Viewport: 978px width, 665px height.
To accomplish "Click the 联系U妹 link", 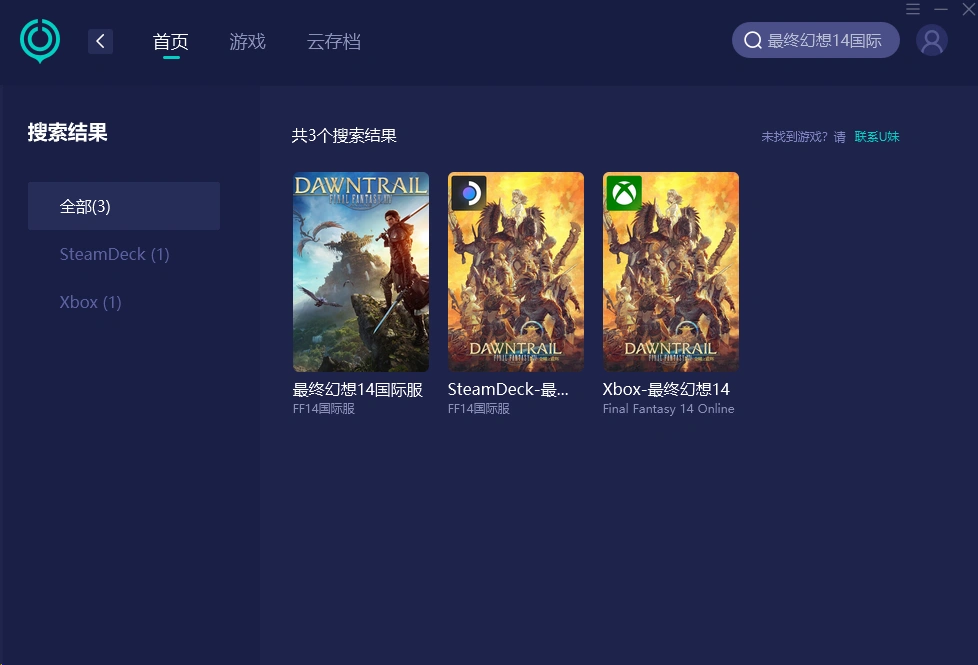I will coord(877,137).
